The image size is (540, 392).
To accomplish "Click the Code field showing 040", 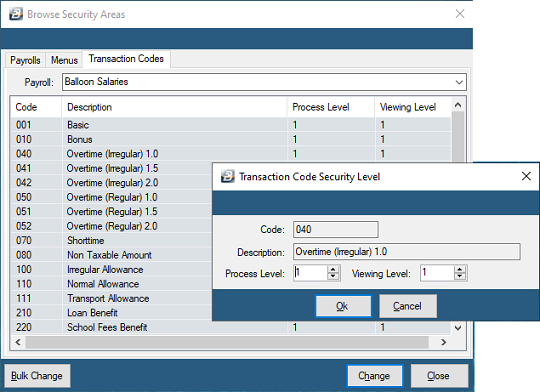I will tap(336, 229).
